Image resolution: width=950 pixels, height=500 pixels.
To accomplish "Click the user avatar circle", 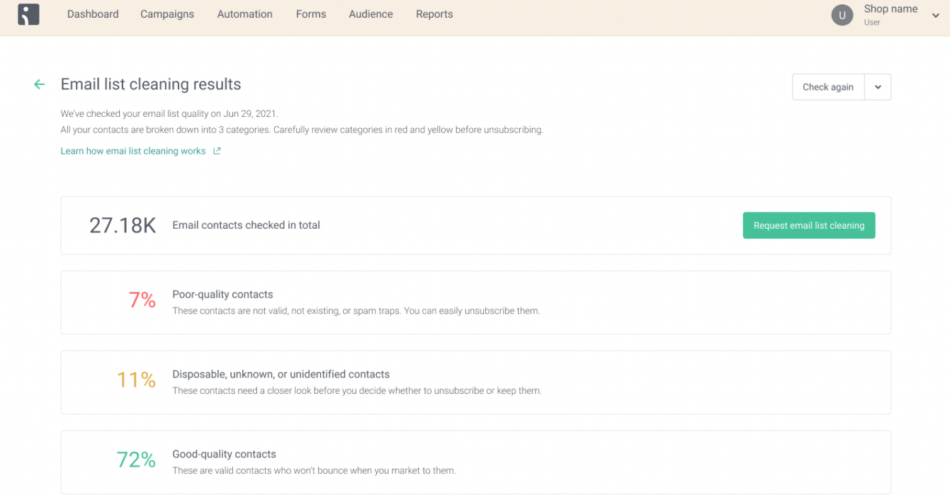I will pyautogui.click(x=843, y=15).
